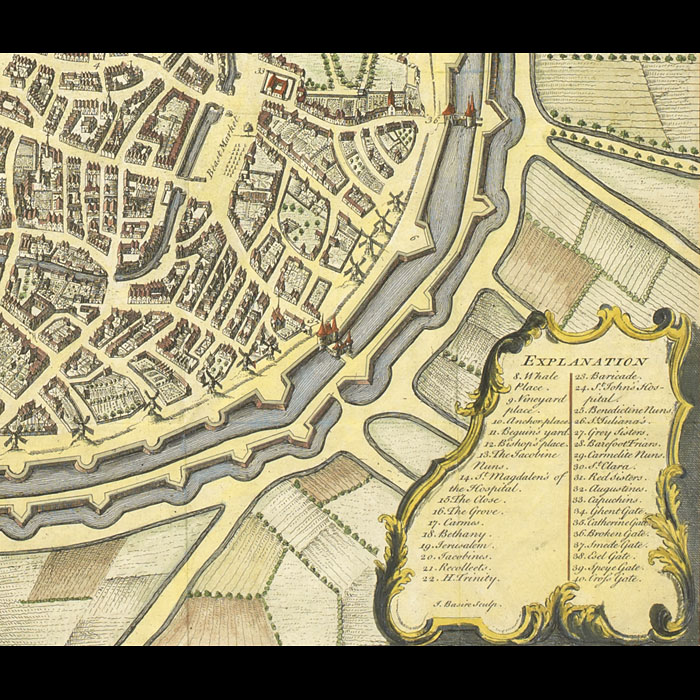Screen dimensions: 700x700
Task: Click the "Beast Market" label on map
Action: (x=223, y=146)
